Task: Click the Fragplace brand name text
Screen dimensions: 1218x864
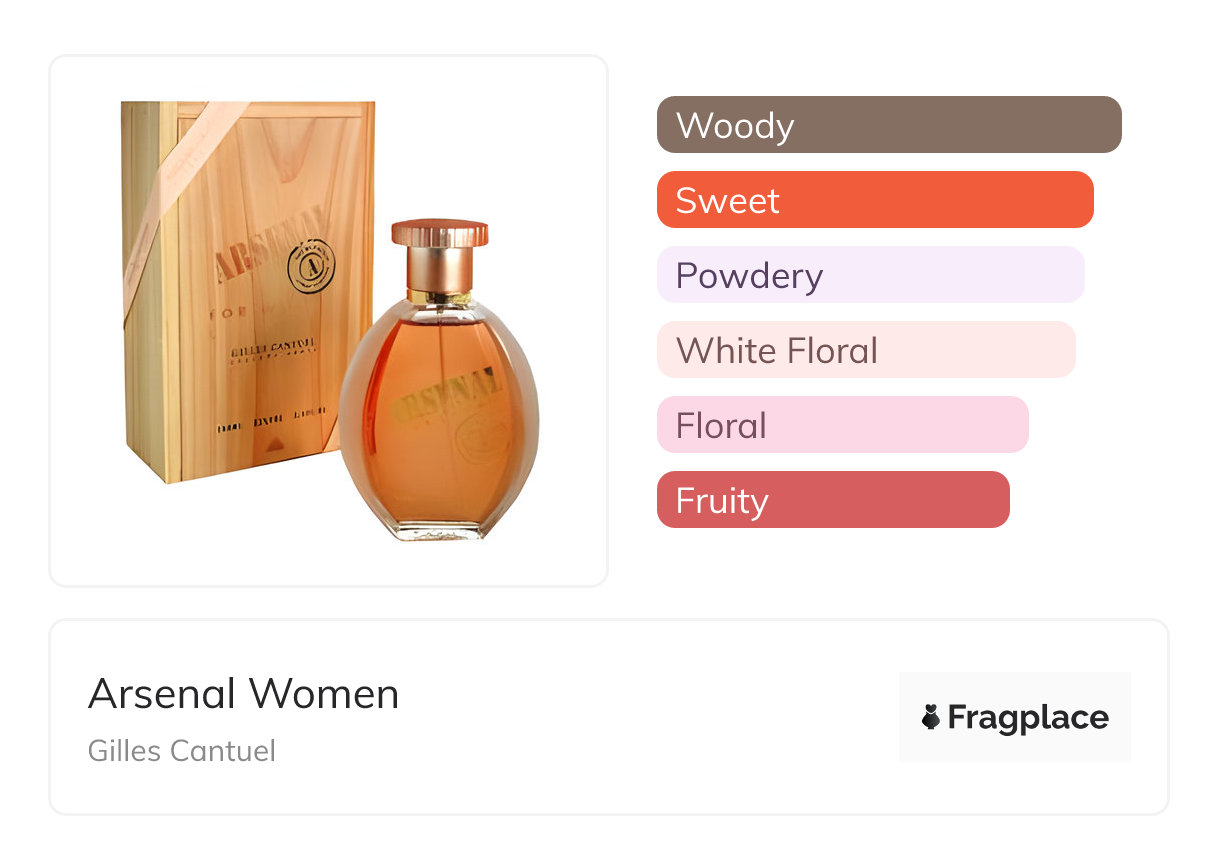Action: [1028, 717]
